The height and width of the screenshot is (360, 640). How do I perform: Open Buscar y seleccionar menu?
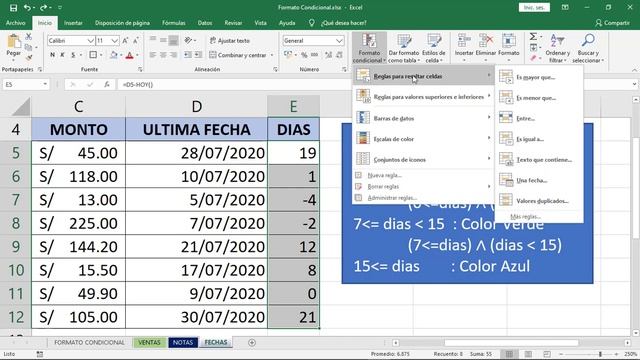(588, 48)
